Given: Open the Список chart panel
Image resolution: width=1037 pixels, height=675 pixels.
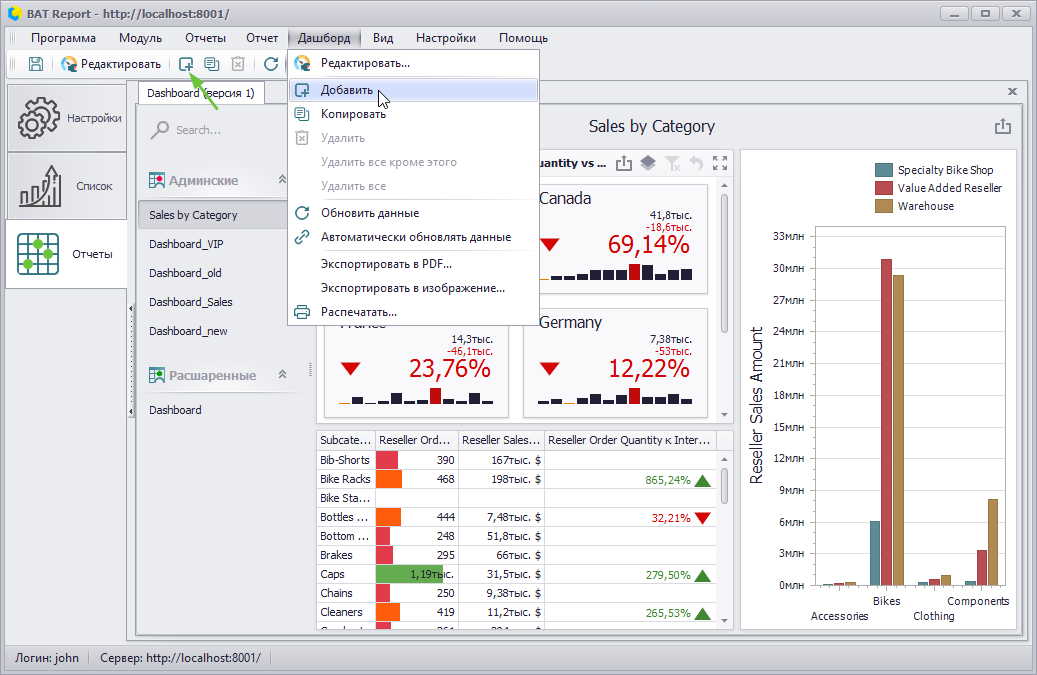Looking at the screenshot, I should click(x=67, y=186).
